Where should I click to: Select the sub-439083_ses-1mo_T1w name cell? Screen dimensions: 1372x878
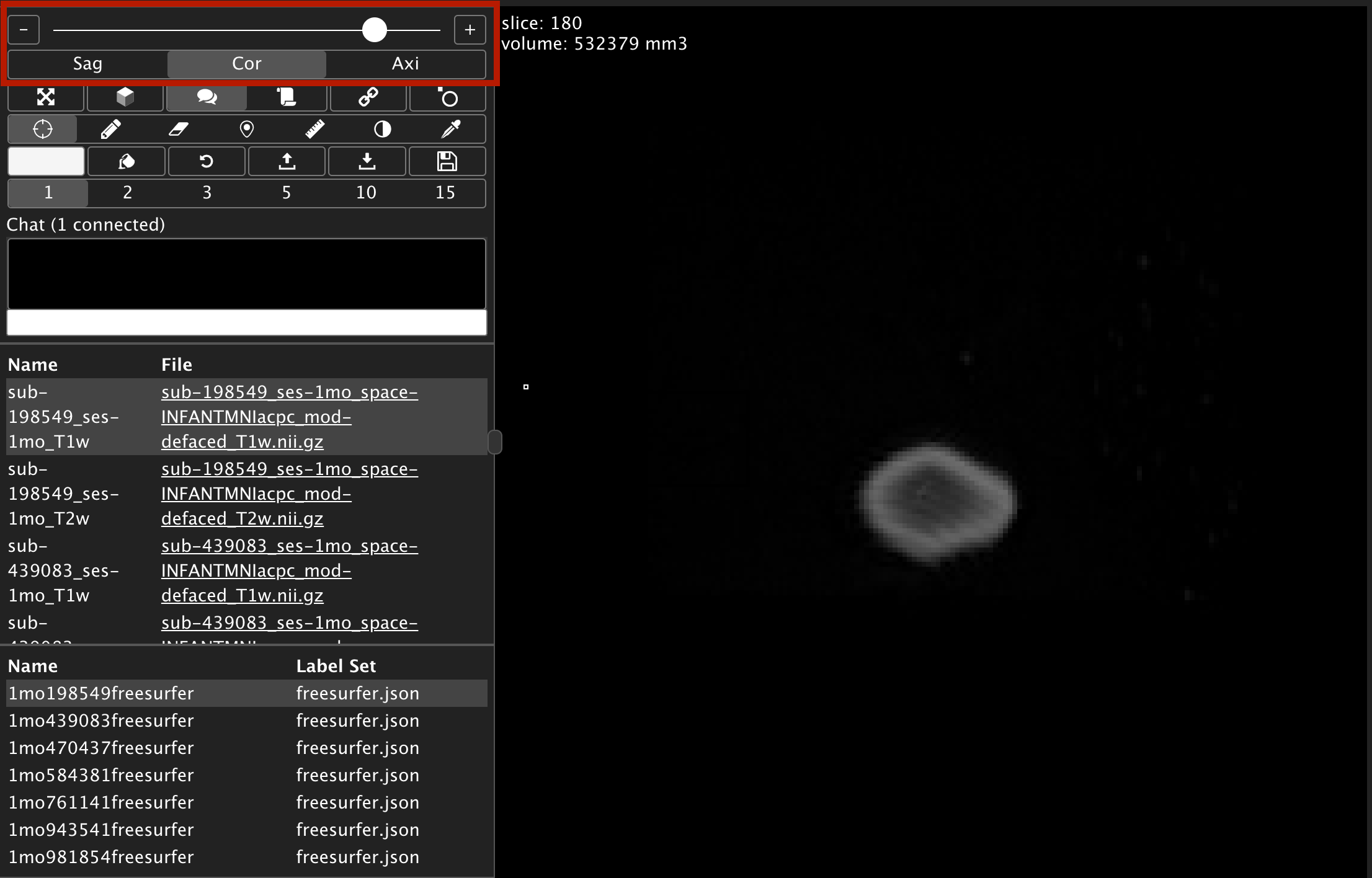pyautogui.click(x=63, y=570)
